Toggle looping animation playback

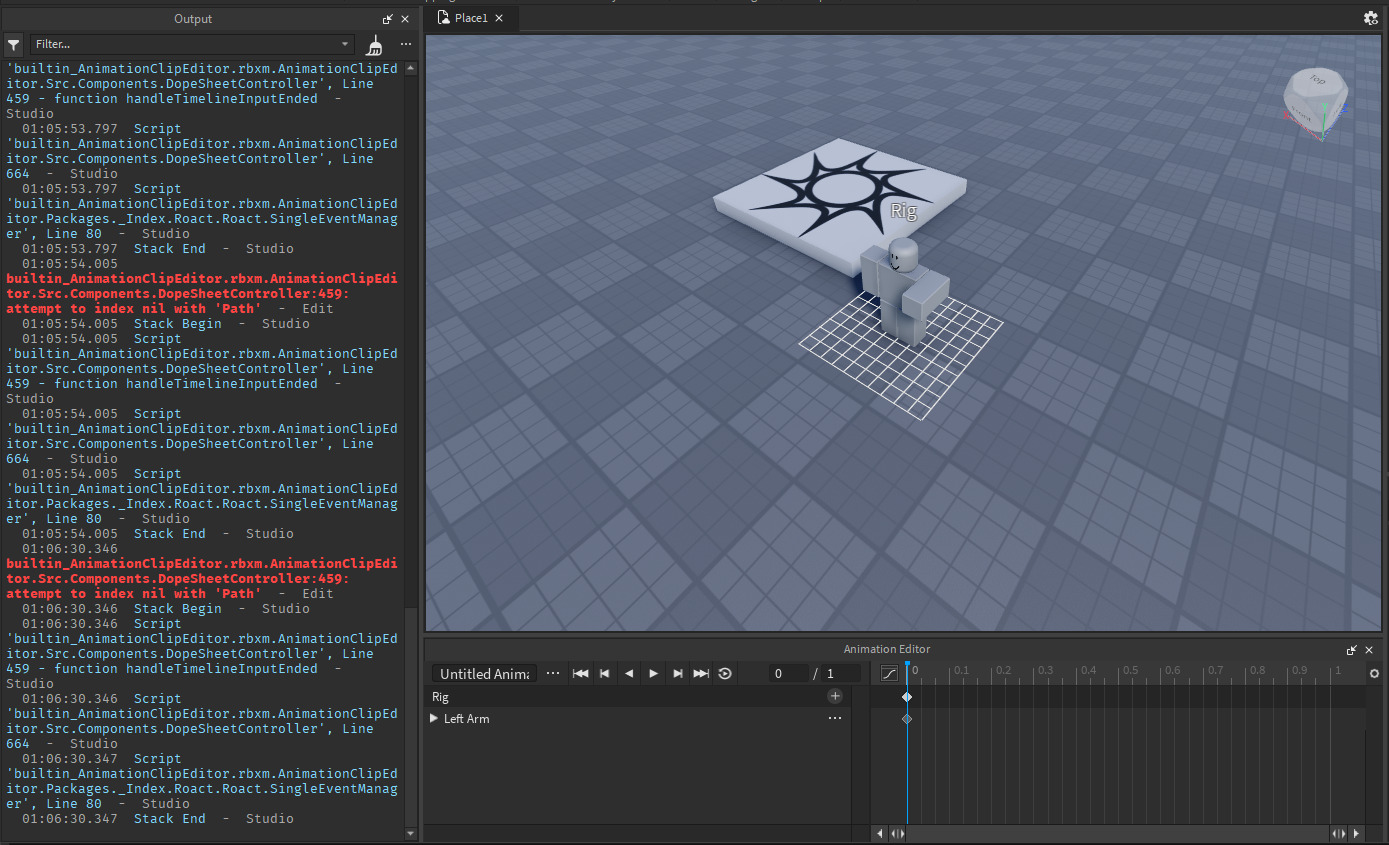725,673
